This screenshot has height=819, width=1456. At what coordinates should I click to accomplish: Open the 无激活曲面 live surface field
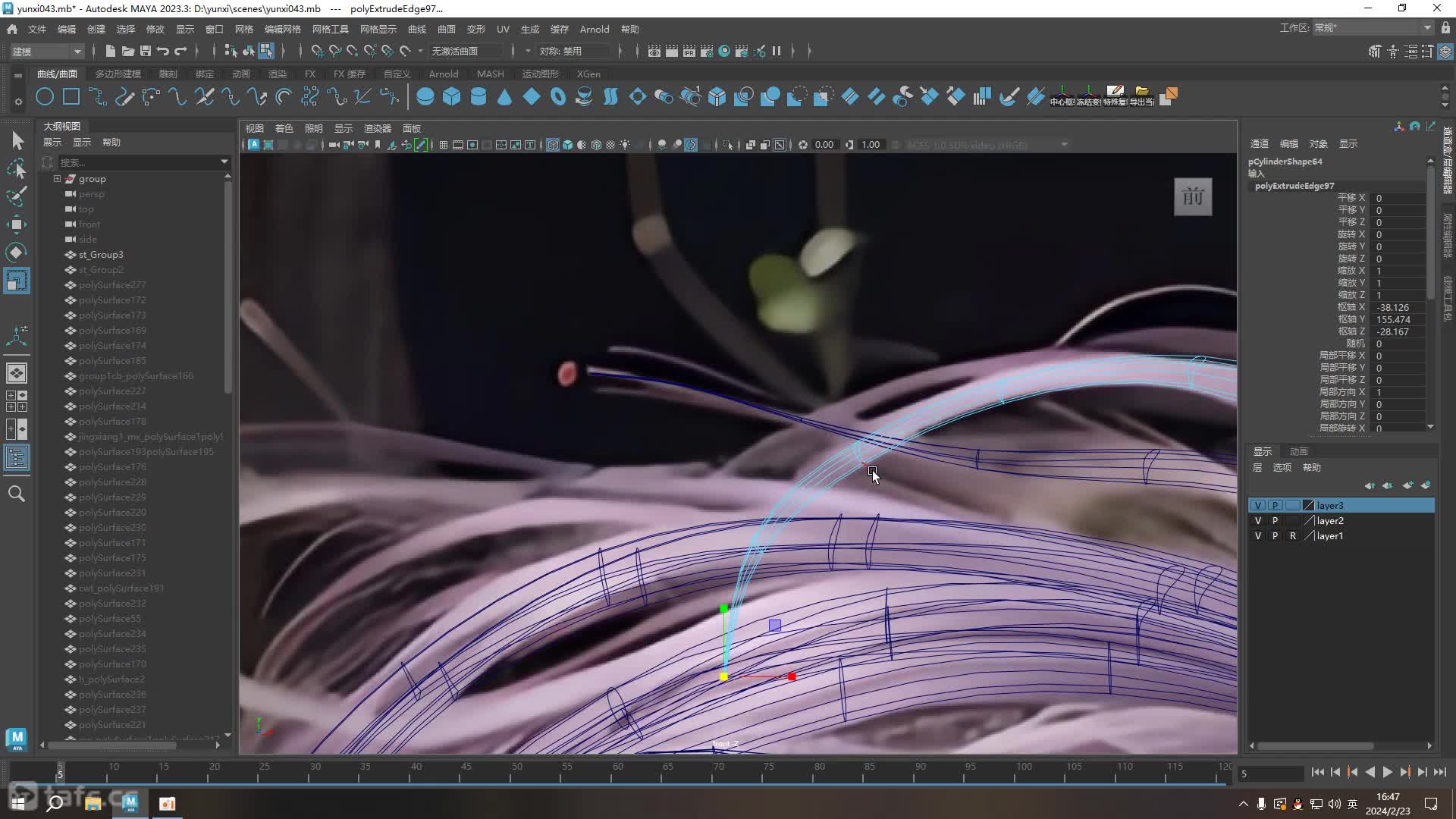pos(466,51)
